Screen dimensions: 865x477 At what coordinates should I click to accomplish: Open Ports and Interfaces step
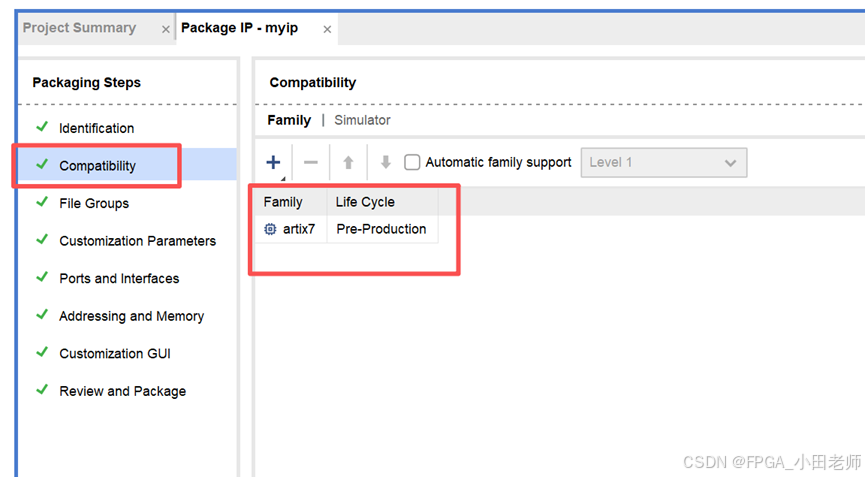pyautogui.click(x=119, y=278)
